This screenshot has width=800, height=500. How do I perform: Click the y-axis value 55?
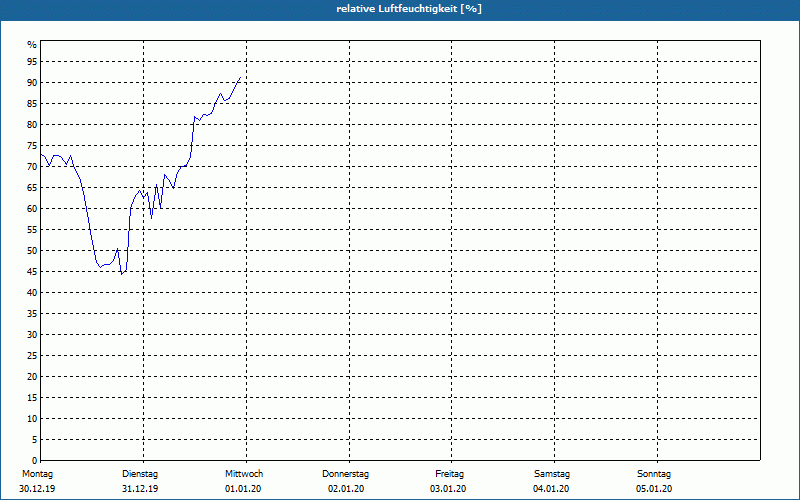pos(32,230)
